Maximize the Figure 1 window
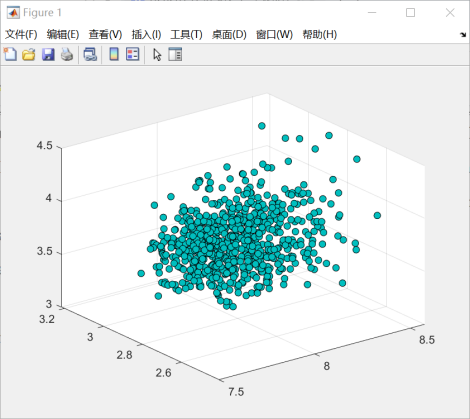 pos(410,13)
